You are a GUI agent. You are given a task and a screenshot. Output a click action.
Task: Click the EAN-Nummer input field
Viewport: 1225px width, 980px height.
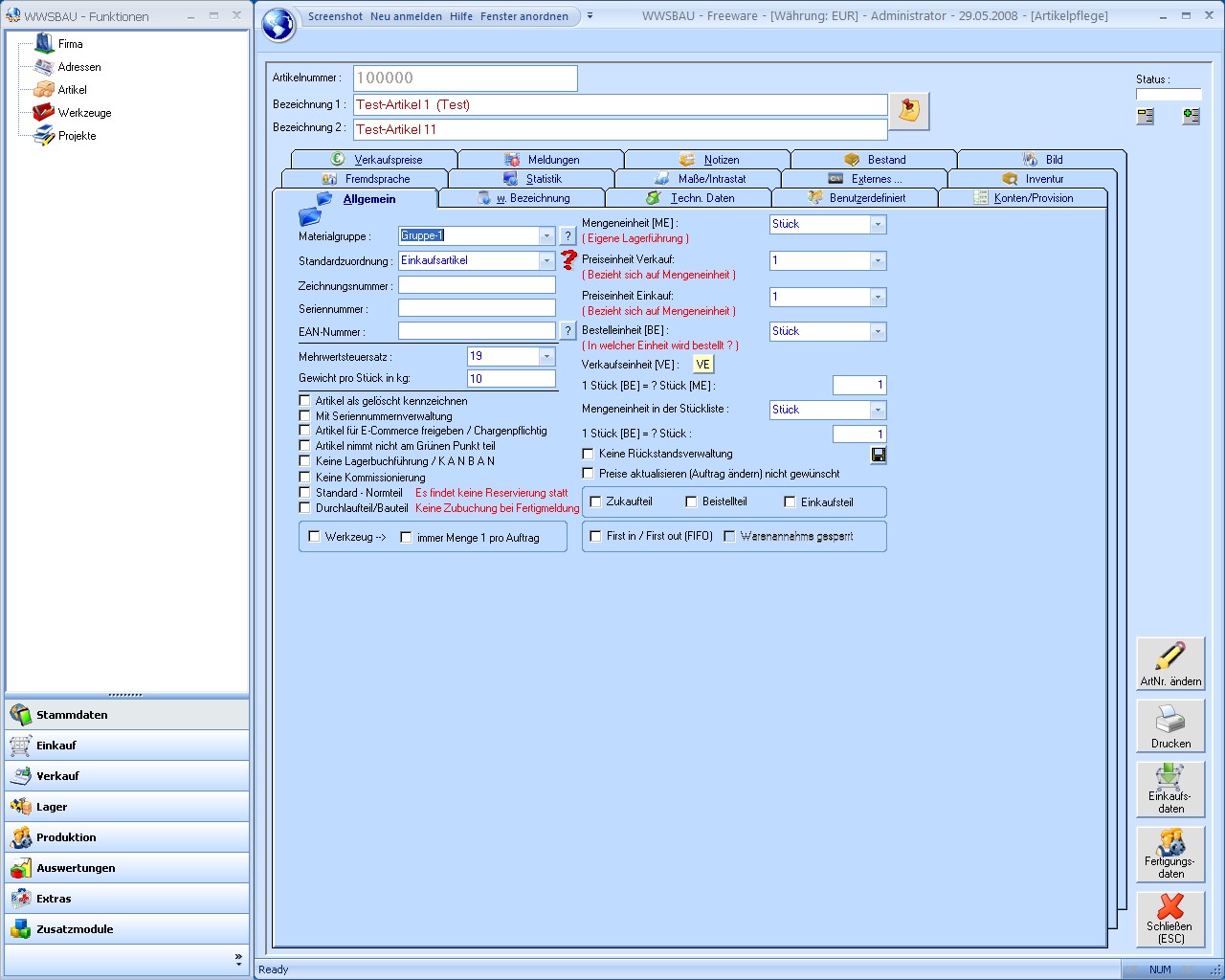click(477, 331)
